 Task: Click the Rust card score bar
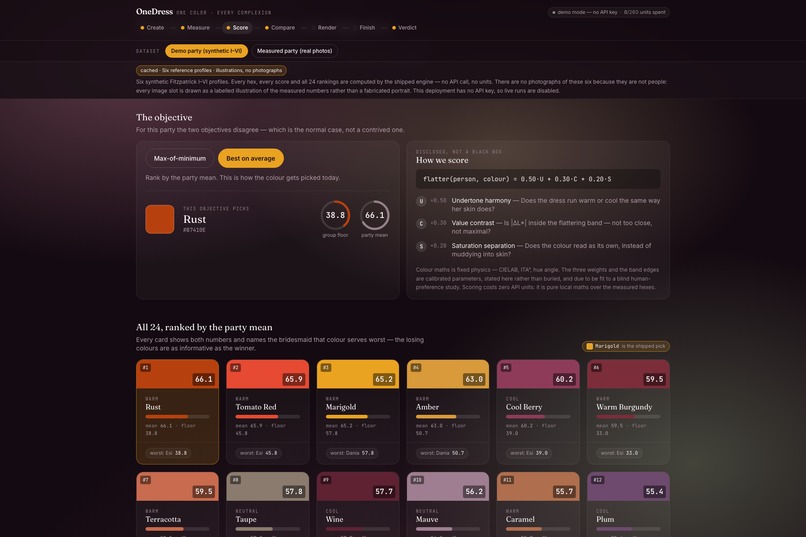[177, 417]
